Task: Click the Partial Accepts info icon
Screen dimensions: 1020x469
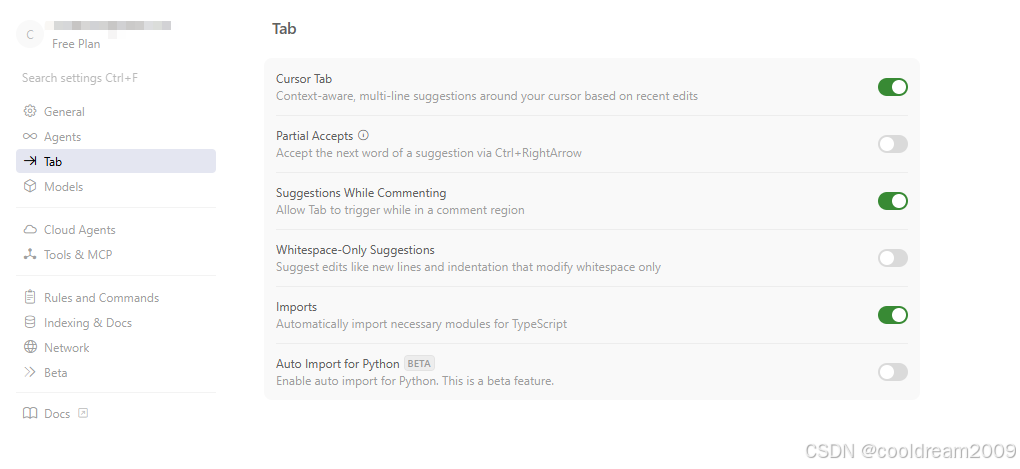Action: point(363,135)
